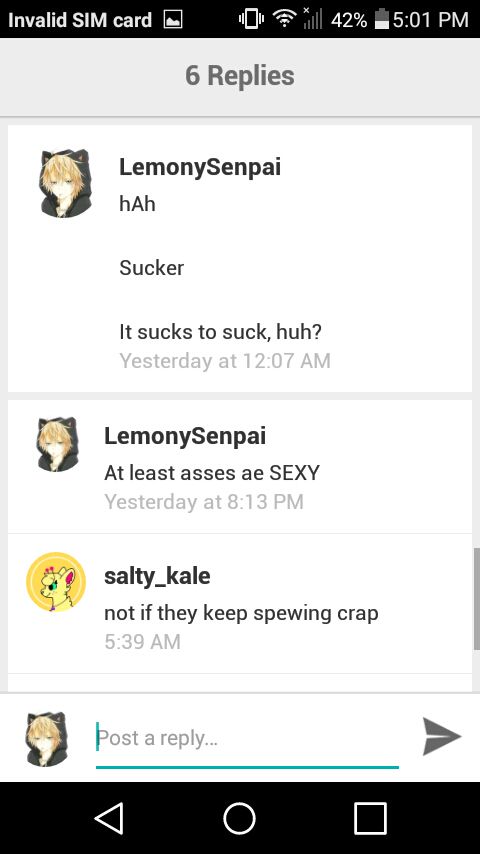Select the 'It sucks to suck, huh?' comment

coord(221,332)
